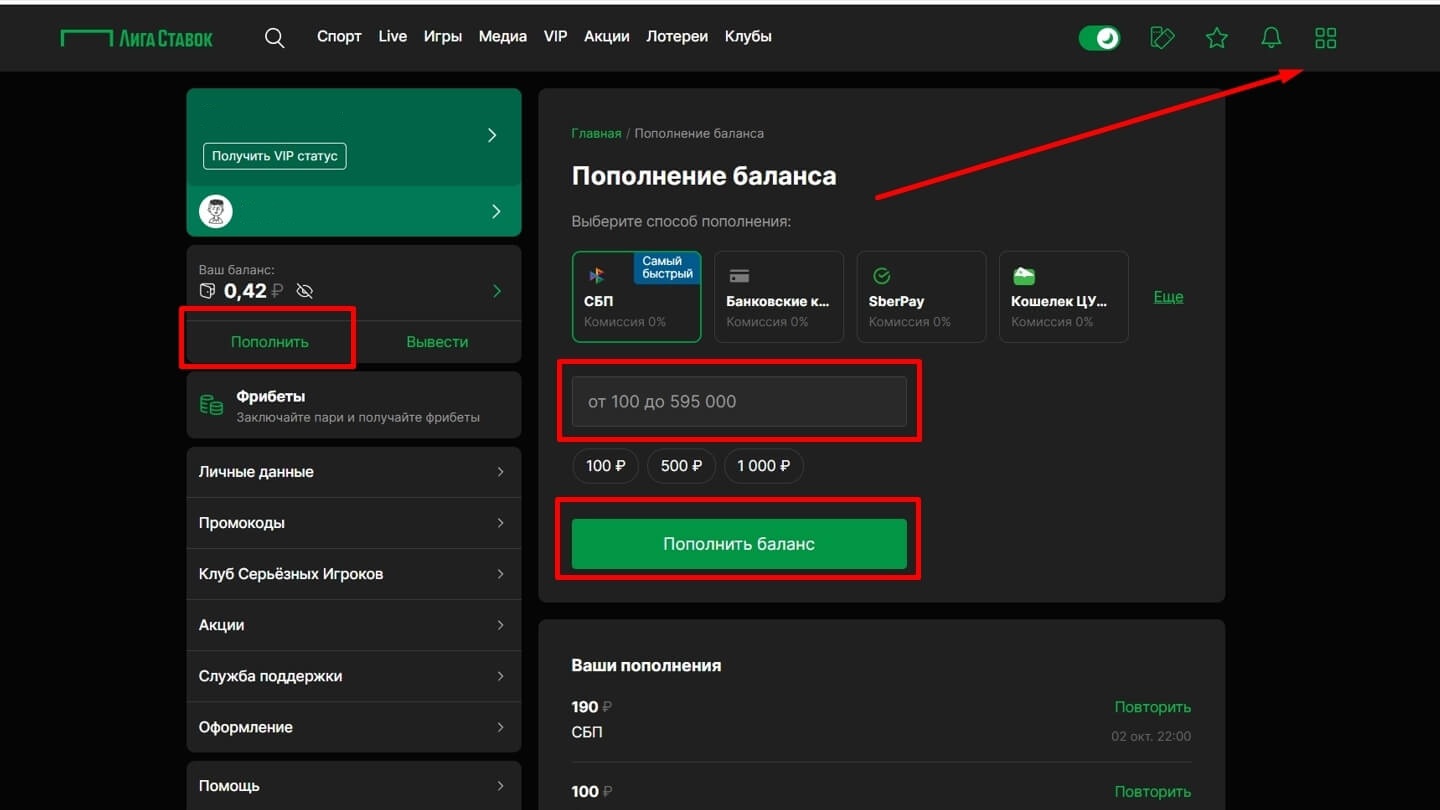Expand the VIP banner chevron
This screenshot has width=1440, height=810.
point(492,135)
